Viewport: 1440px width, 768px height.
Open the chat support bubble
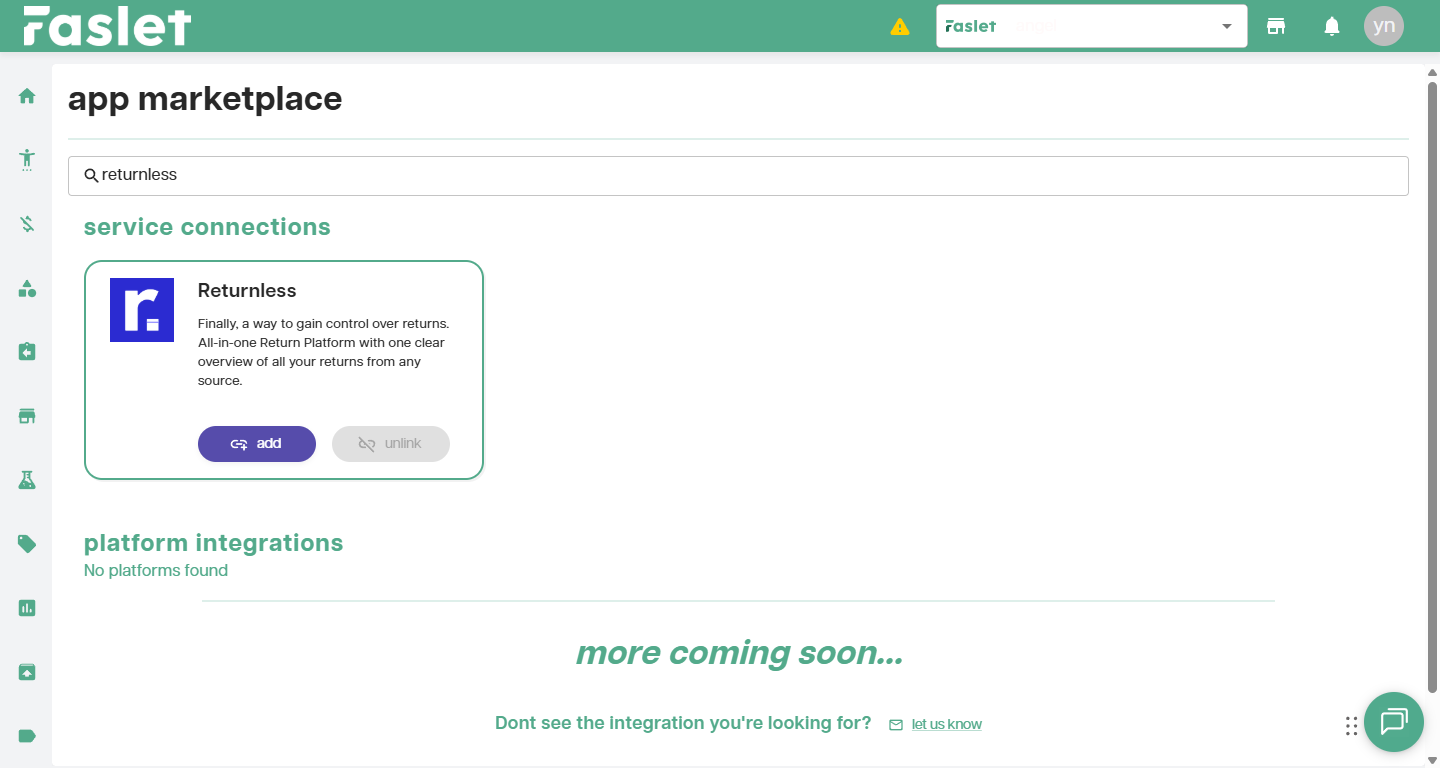1394,722
